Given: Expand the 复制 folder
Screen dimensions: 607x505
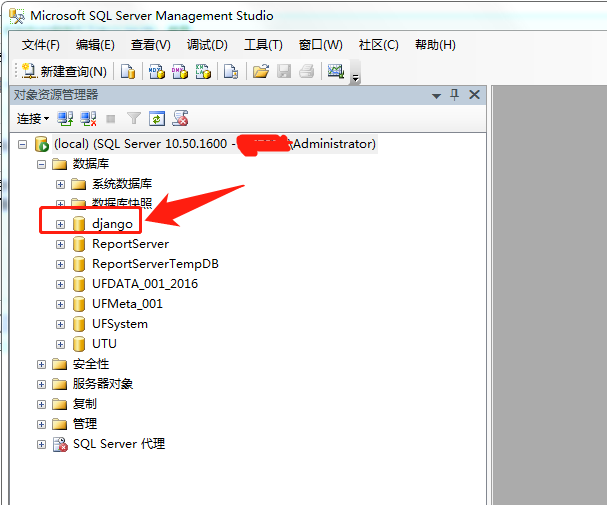Looking at the screenshot, I should click(41, 404).
